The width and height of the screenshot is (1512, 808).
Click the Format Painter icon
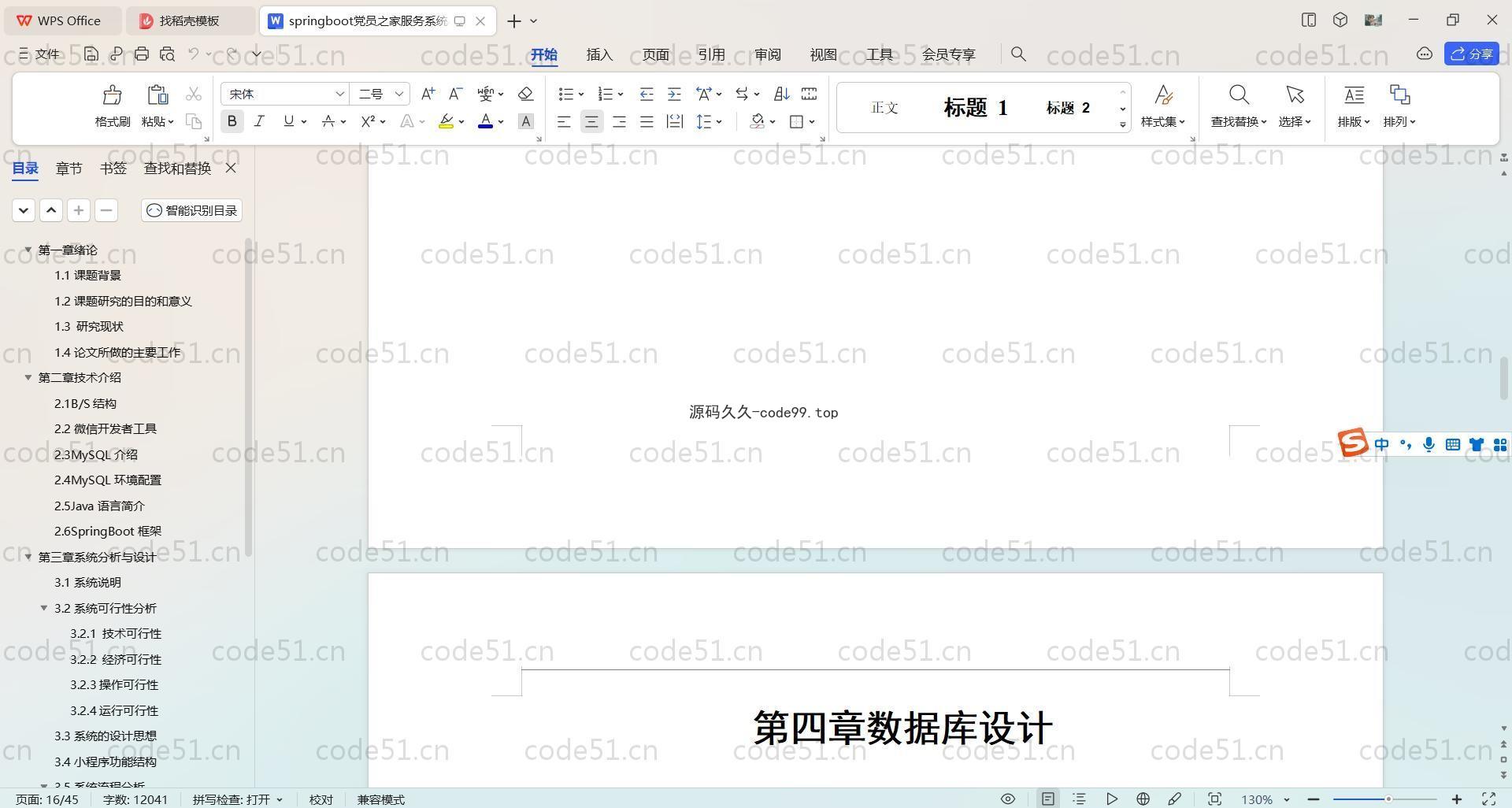112,95
